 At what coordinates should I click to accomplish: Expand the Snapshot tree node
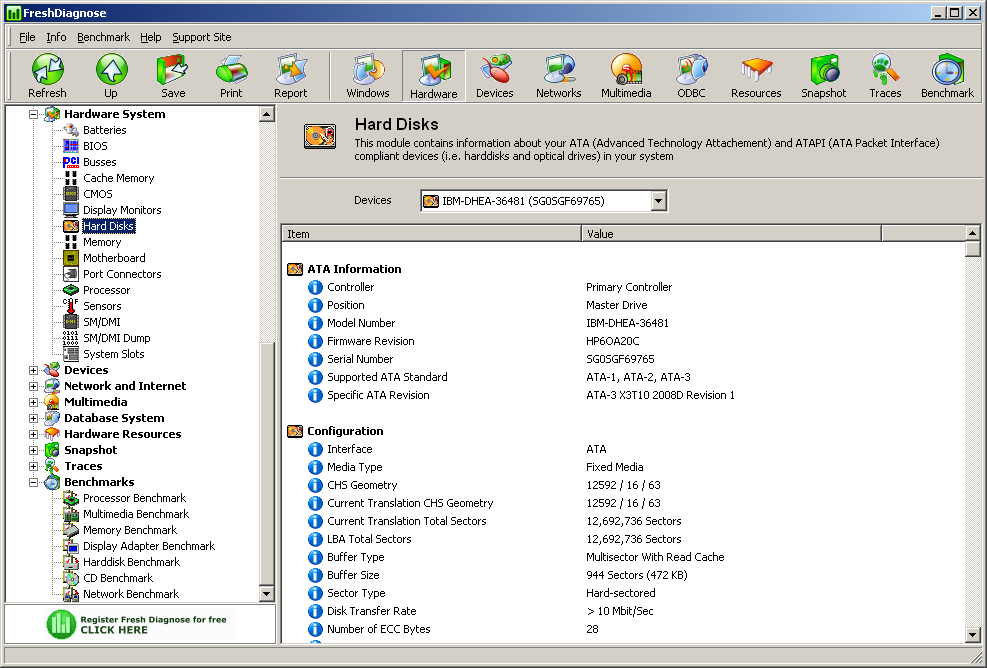pyautogui.click(x=33, y=450)
